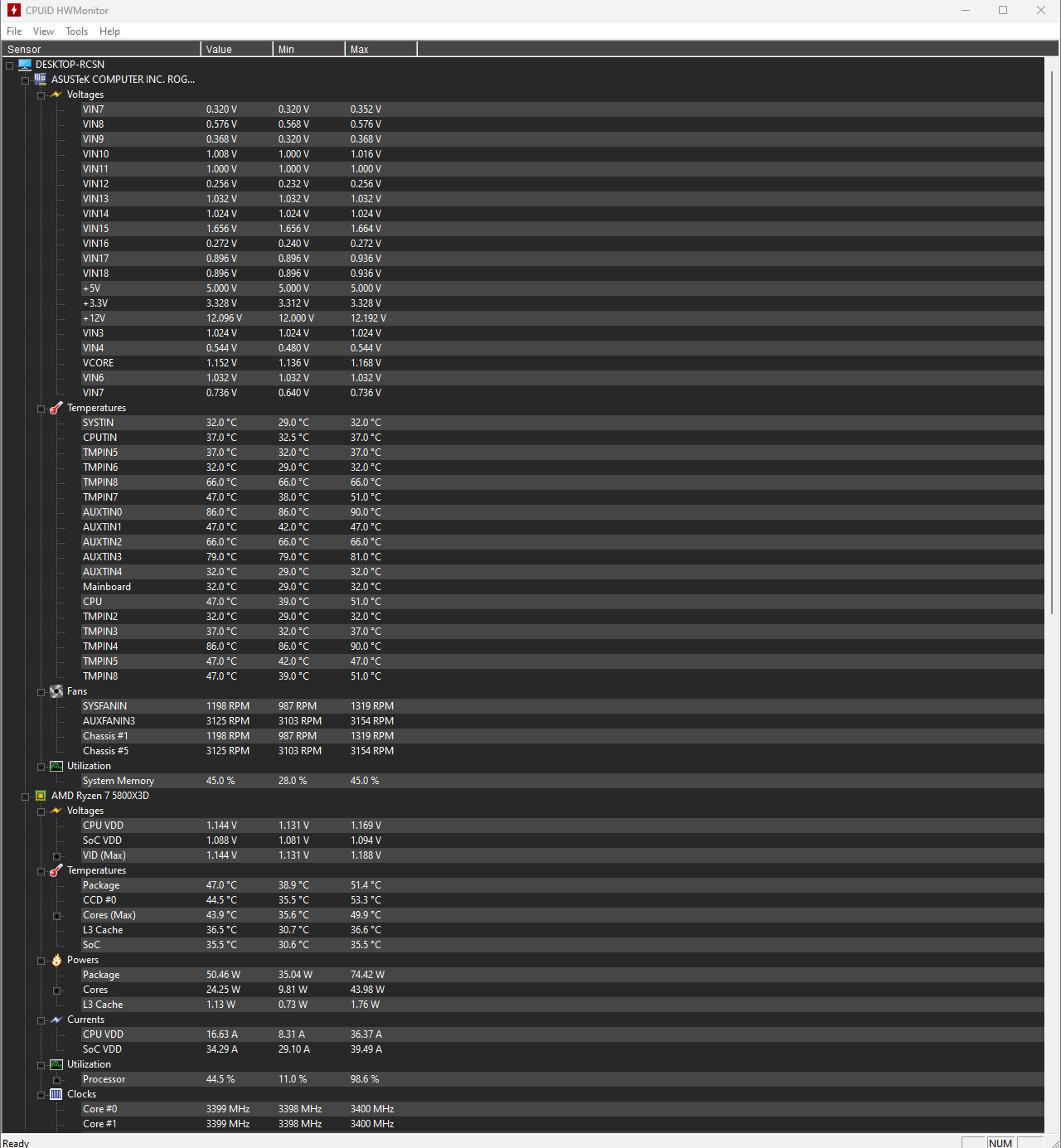
Task: Click the Value column header
Action: click(237, 49)
